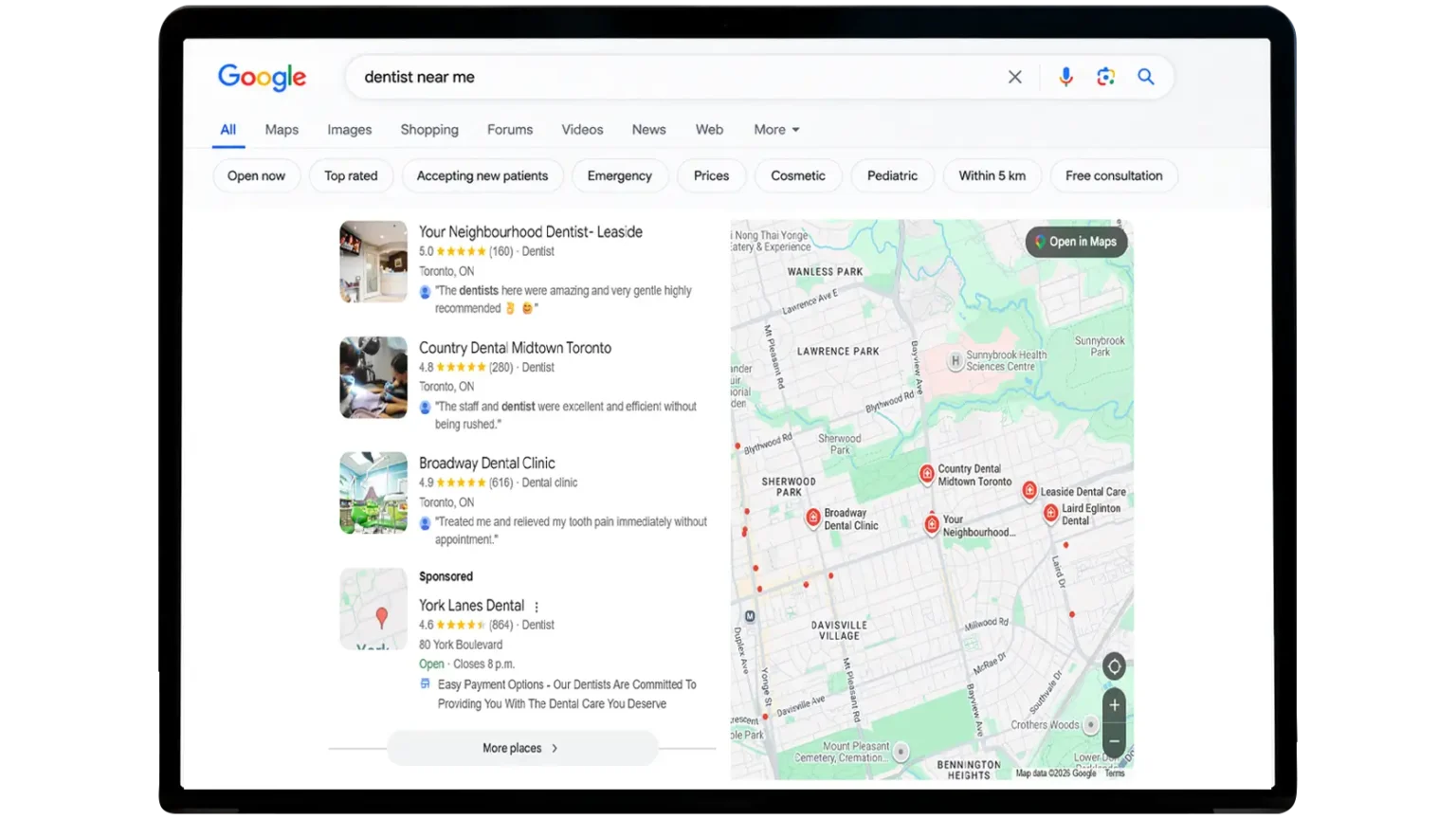
Task: Click the Open in Maps button
Action: 1076,242
